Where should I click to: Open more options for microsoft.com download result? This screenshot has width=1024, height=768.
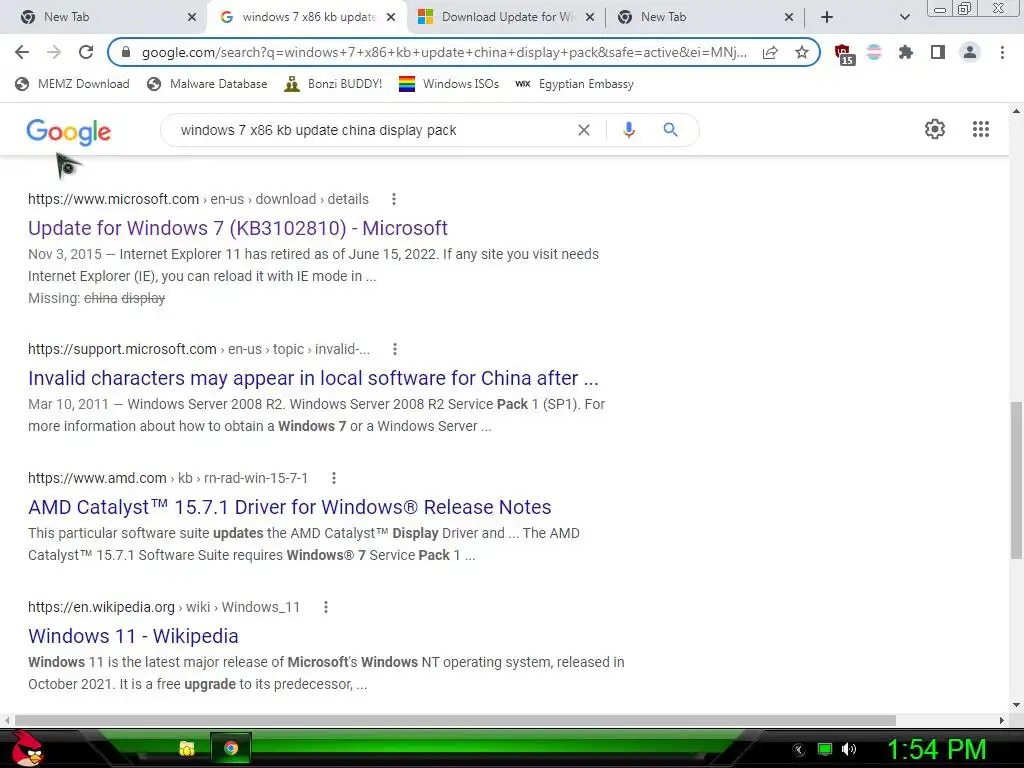[x=393, y=199]
